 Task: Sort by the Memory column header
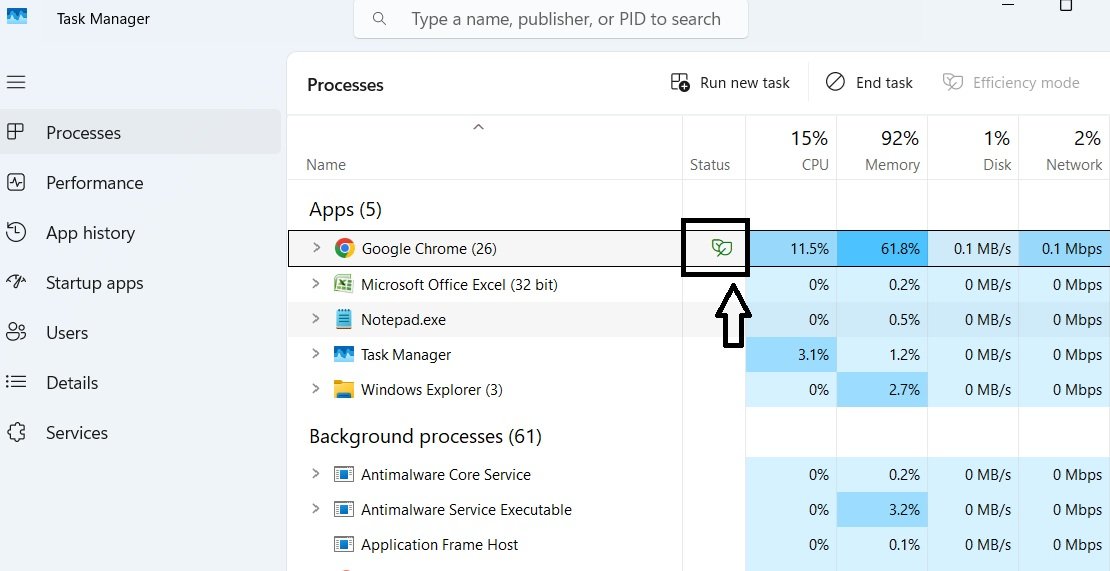pyautogui.click(x=882, y=147)
